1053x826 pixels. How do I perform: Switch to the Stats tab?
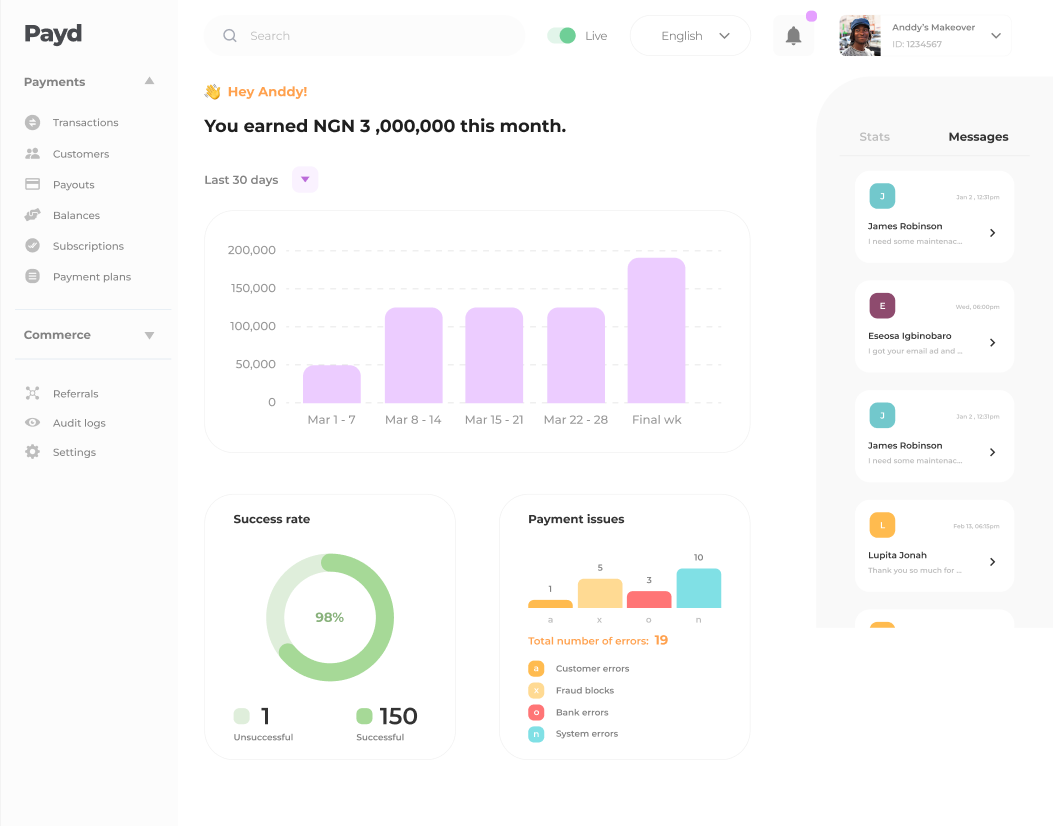pos(874,137)
